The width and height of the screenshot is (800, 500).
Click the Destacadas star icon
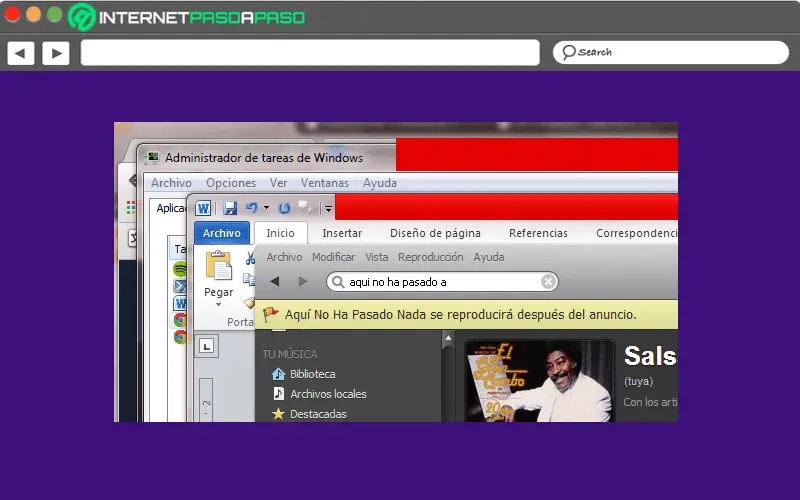click(278, 414)
